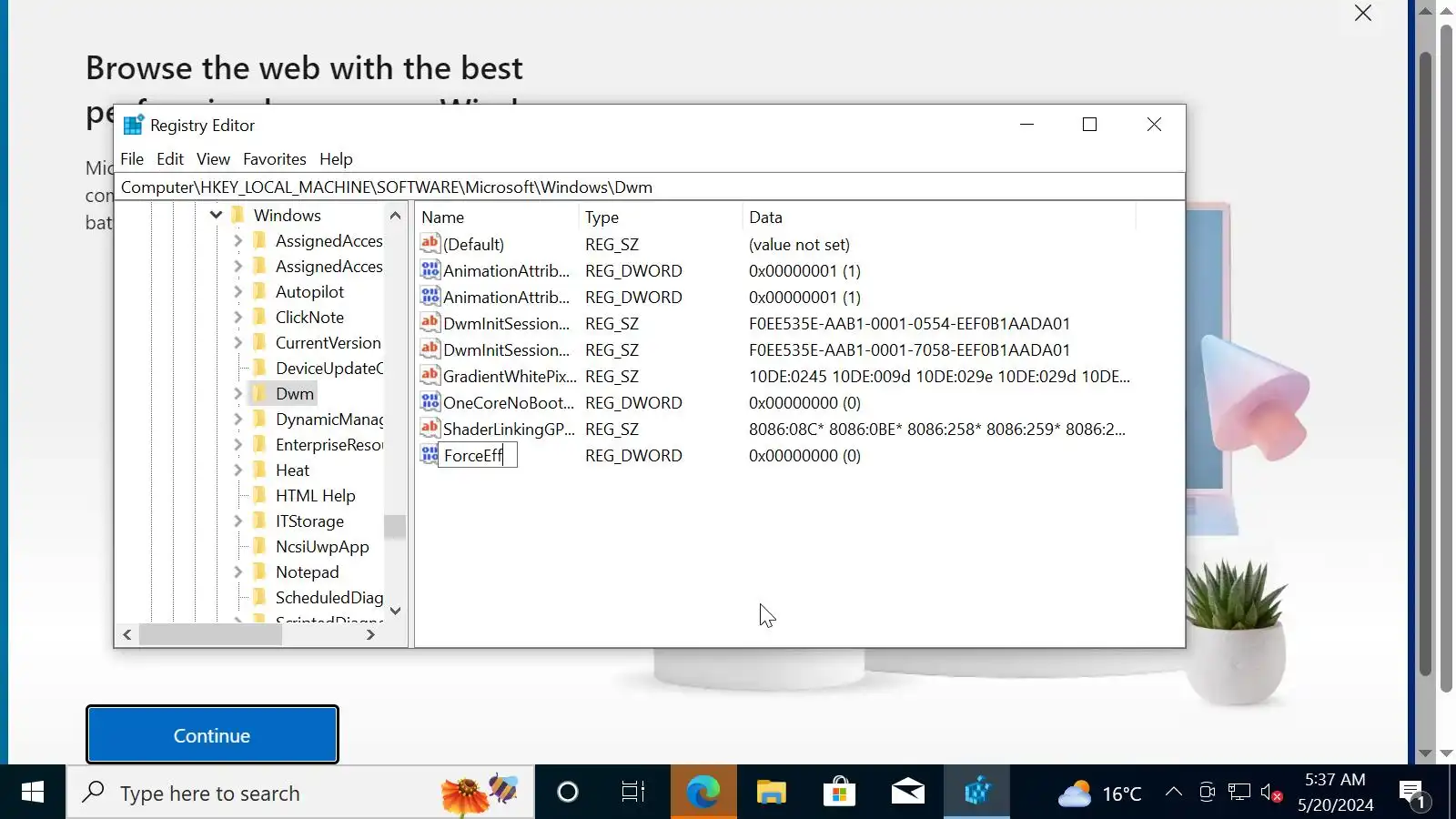Sort values by the Name column header

496,217
